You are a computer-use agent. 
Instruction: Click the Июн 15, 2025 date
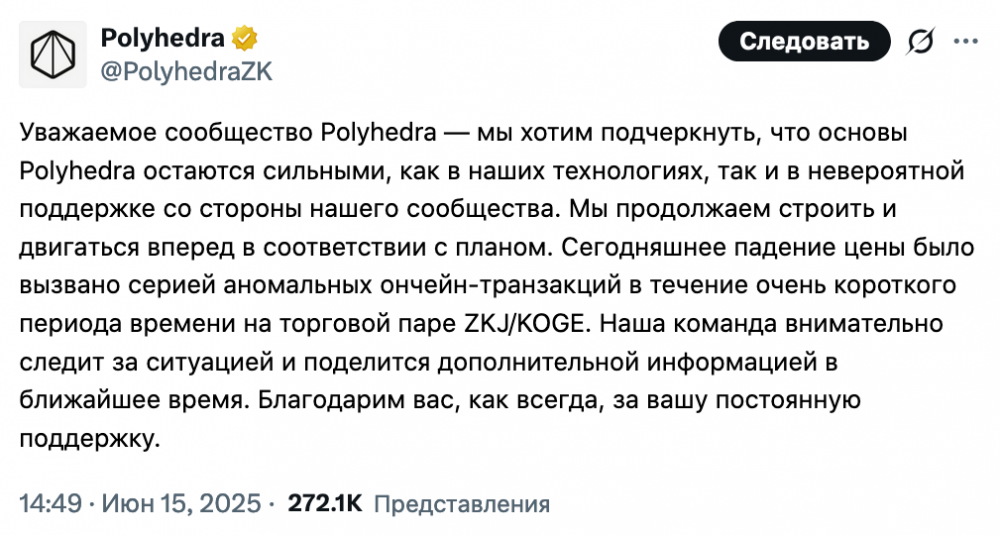181,503
